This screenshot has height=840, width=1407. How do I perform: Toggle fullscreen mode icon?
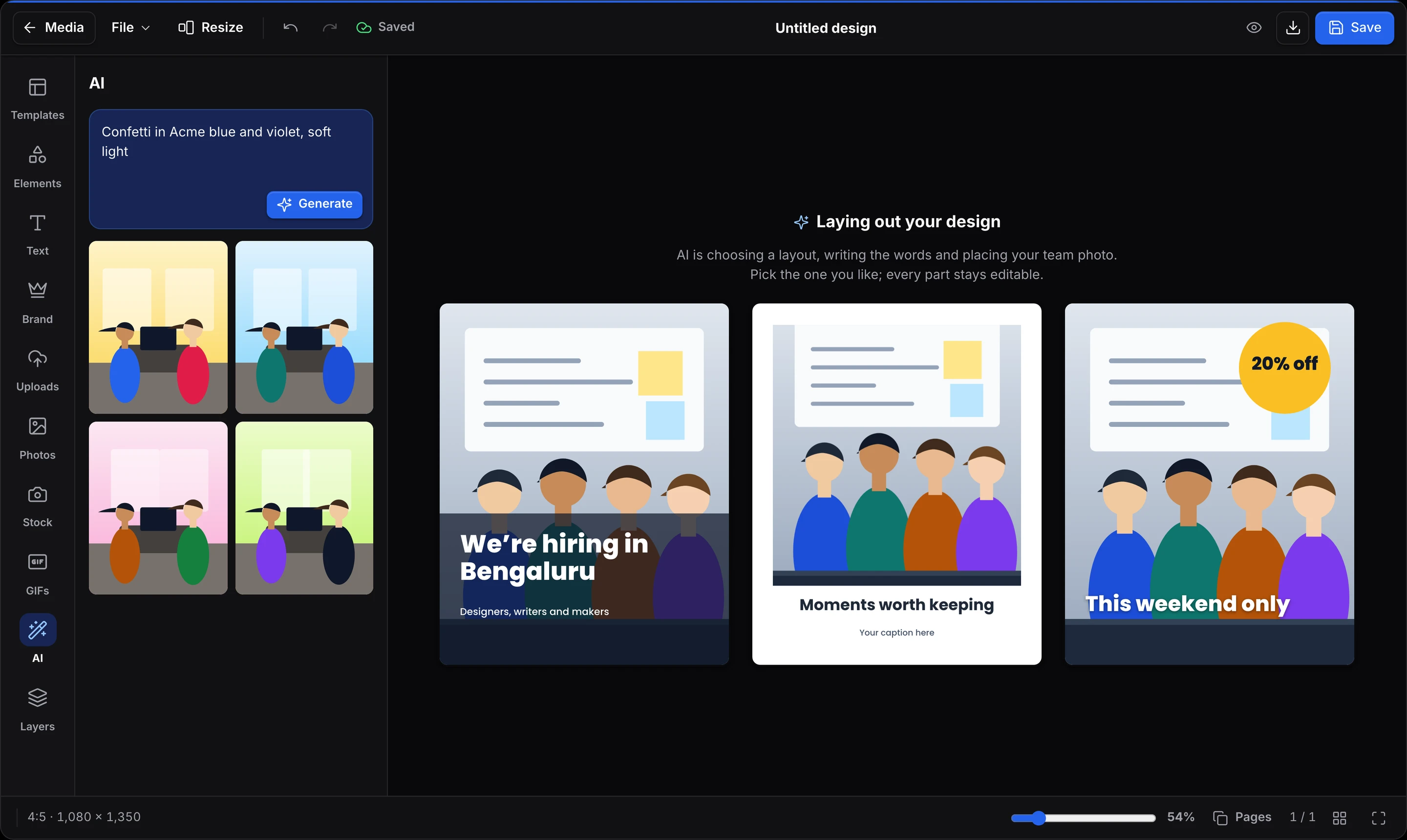[1379, 818]
